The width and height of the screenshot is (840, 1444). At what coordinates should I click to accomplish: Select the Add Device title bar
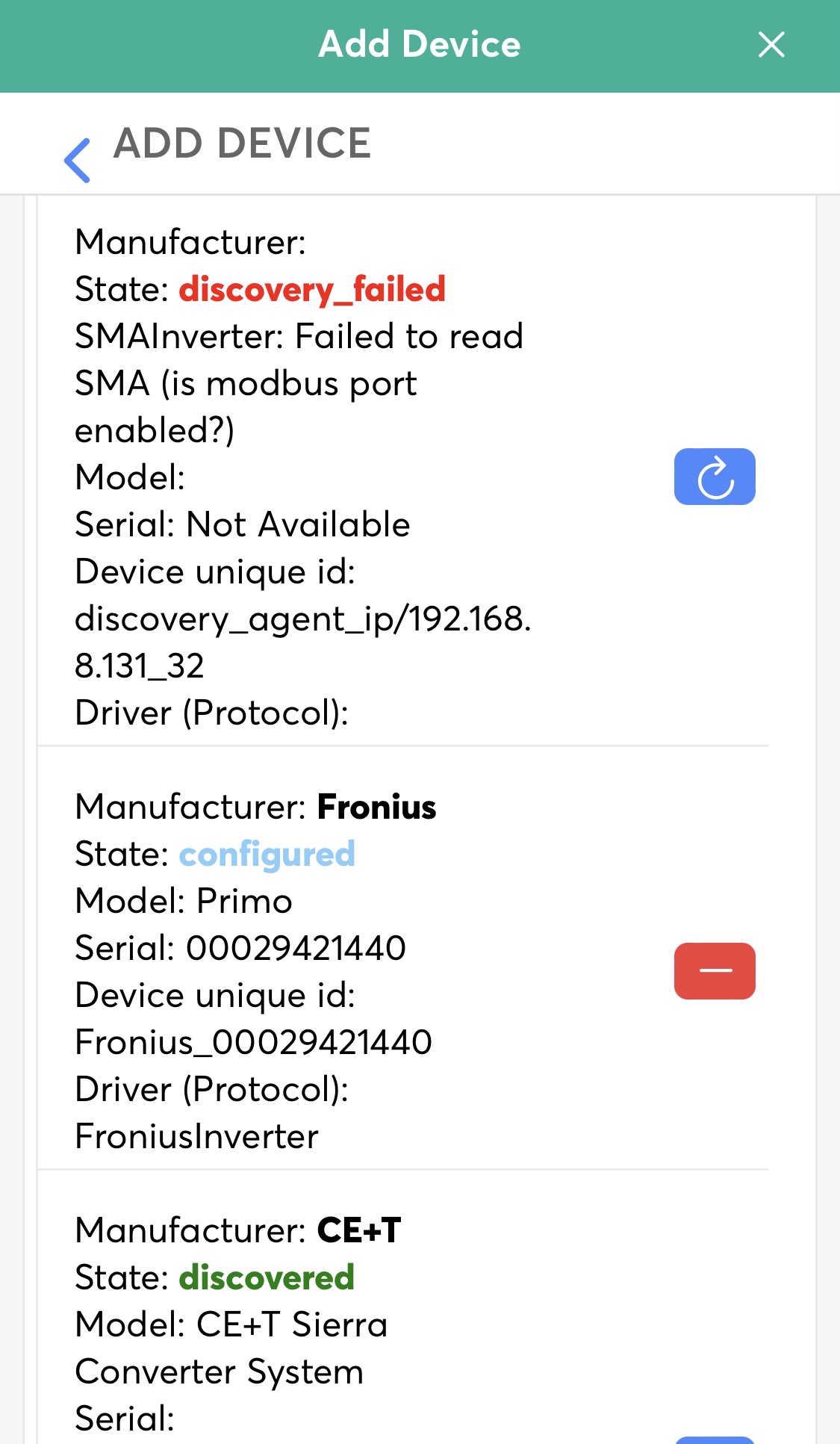(420, 44)
